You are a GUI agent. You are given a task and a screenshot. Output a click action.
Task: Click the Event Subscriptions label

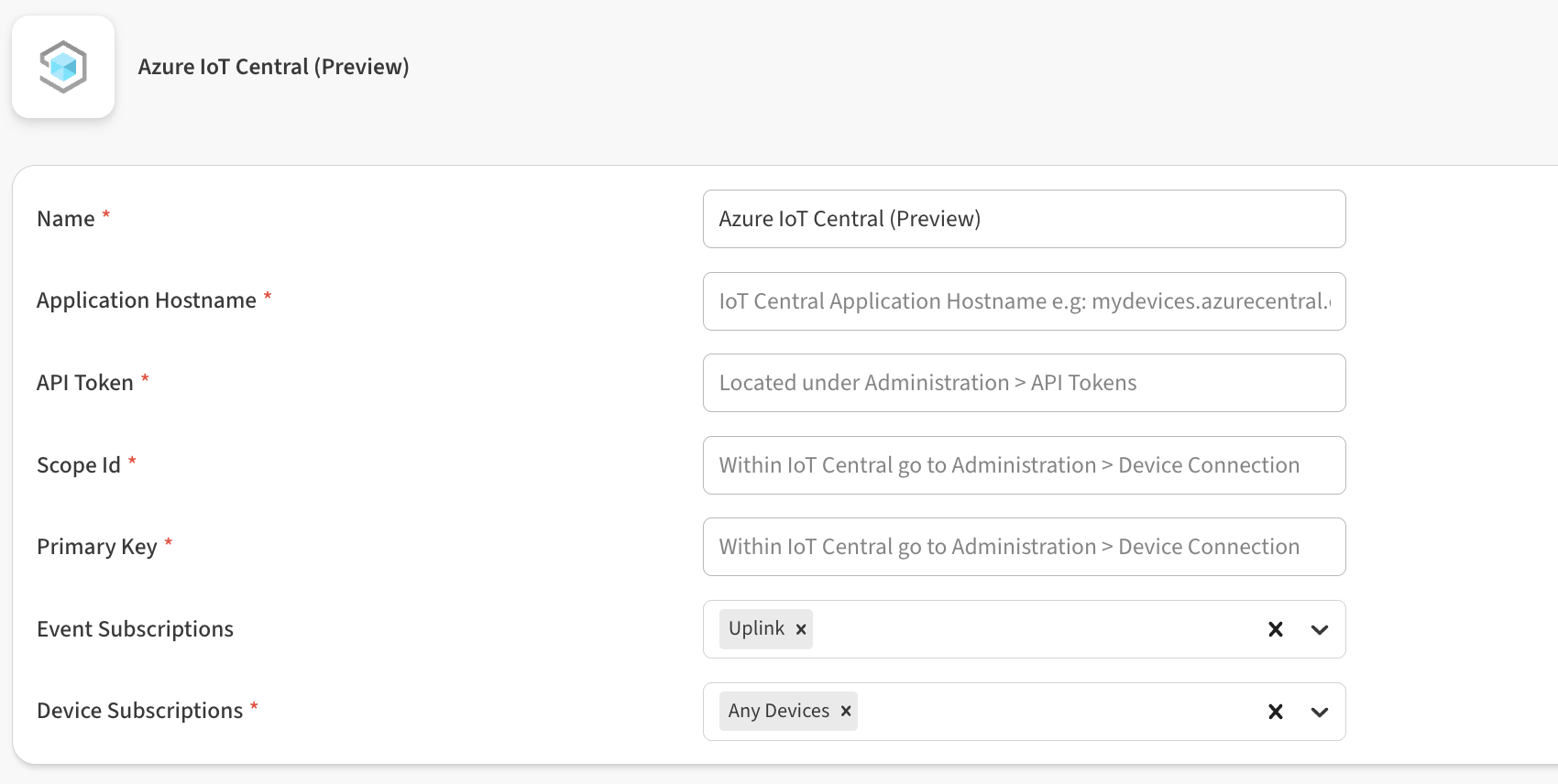tap(135, 629)
